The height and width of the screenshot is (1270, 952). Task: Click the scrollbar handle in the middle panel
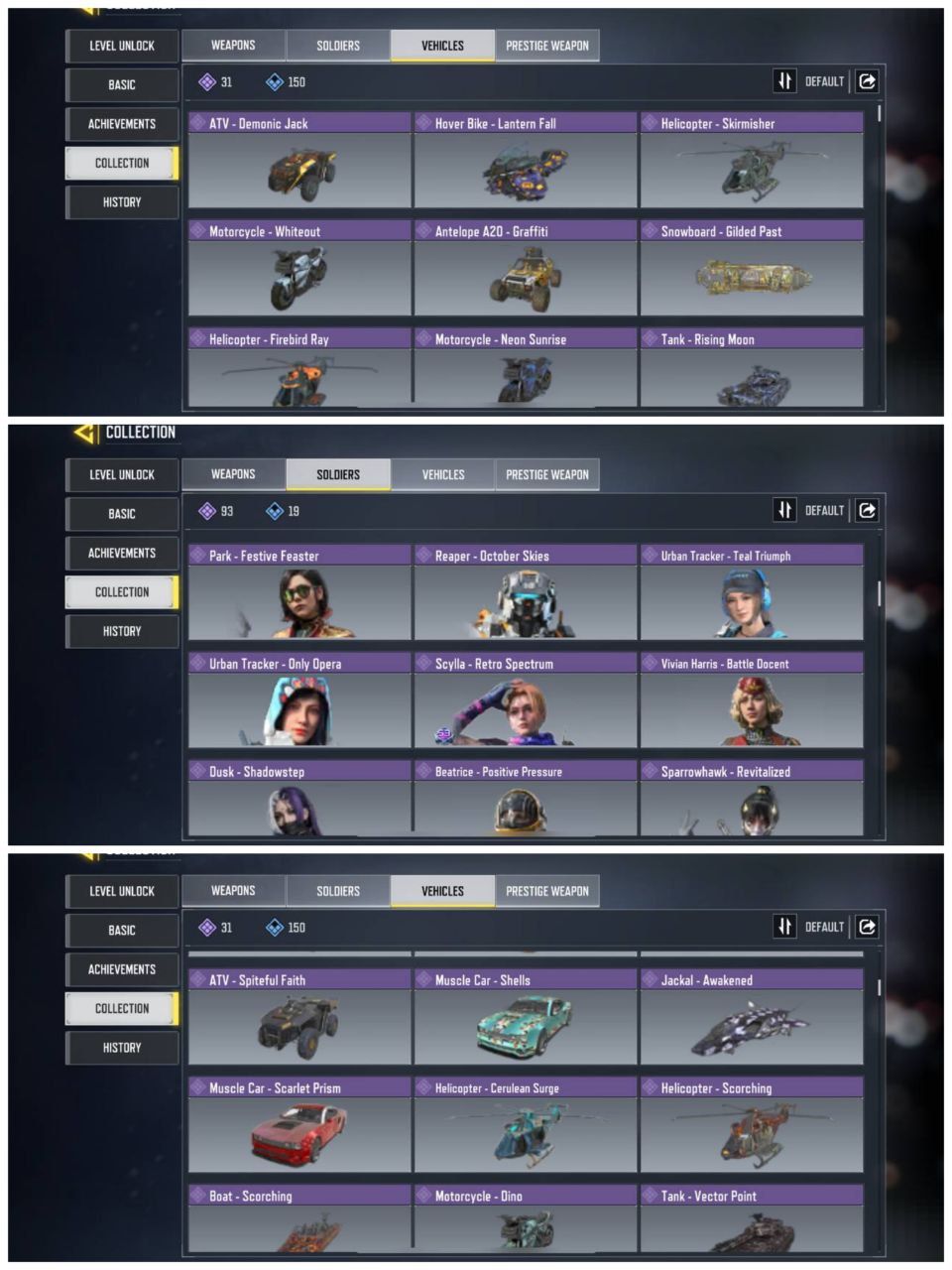point(879,593)
